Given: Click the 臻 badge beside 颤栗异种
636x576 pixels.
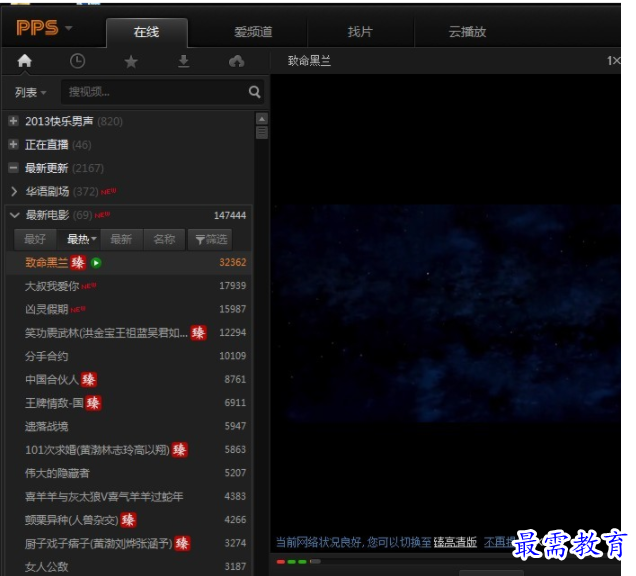Looking at the screenshot, I should pyautogui.click(x=128, y=520).
